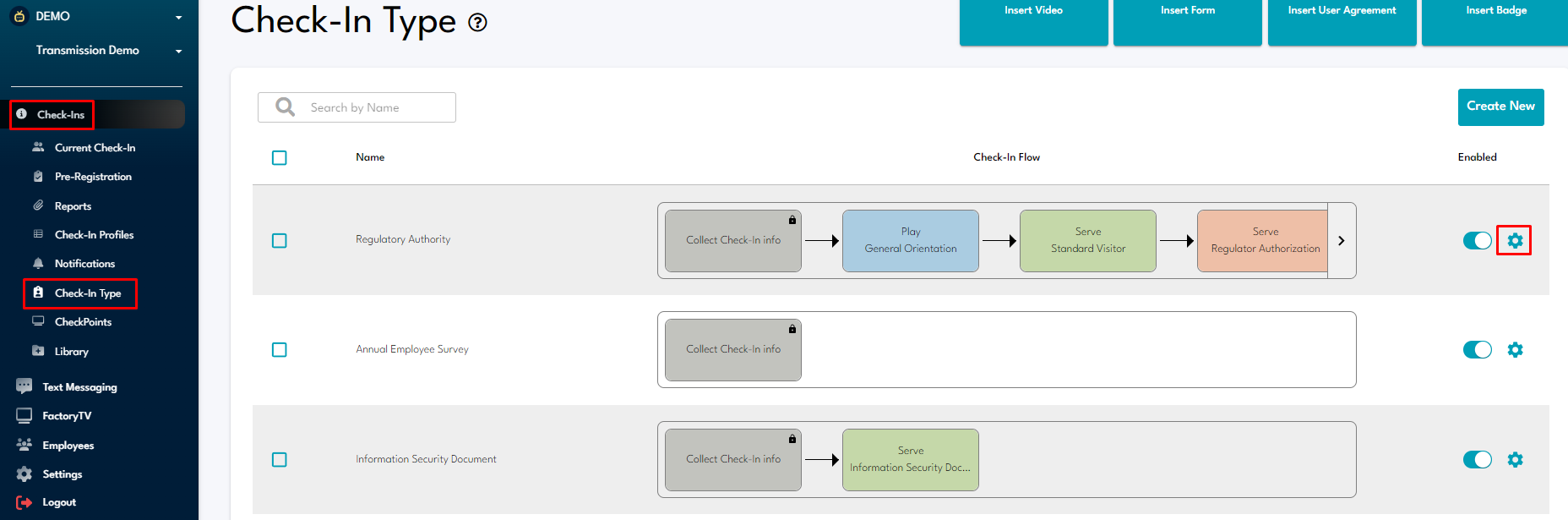Viewport: 1568px width, 520px height.
Task: Click the Insert User Agreement button
Action: [1342, 21]
